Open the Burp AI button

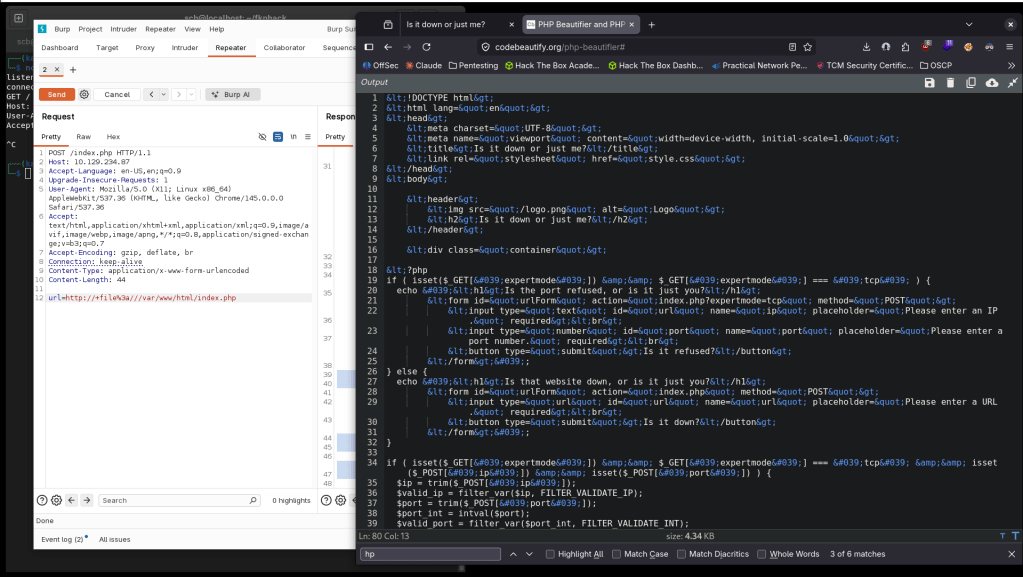232,94
